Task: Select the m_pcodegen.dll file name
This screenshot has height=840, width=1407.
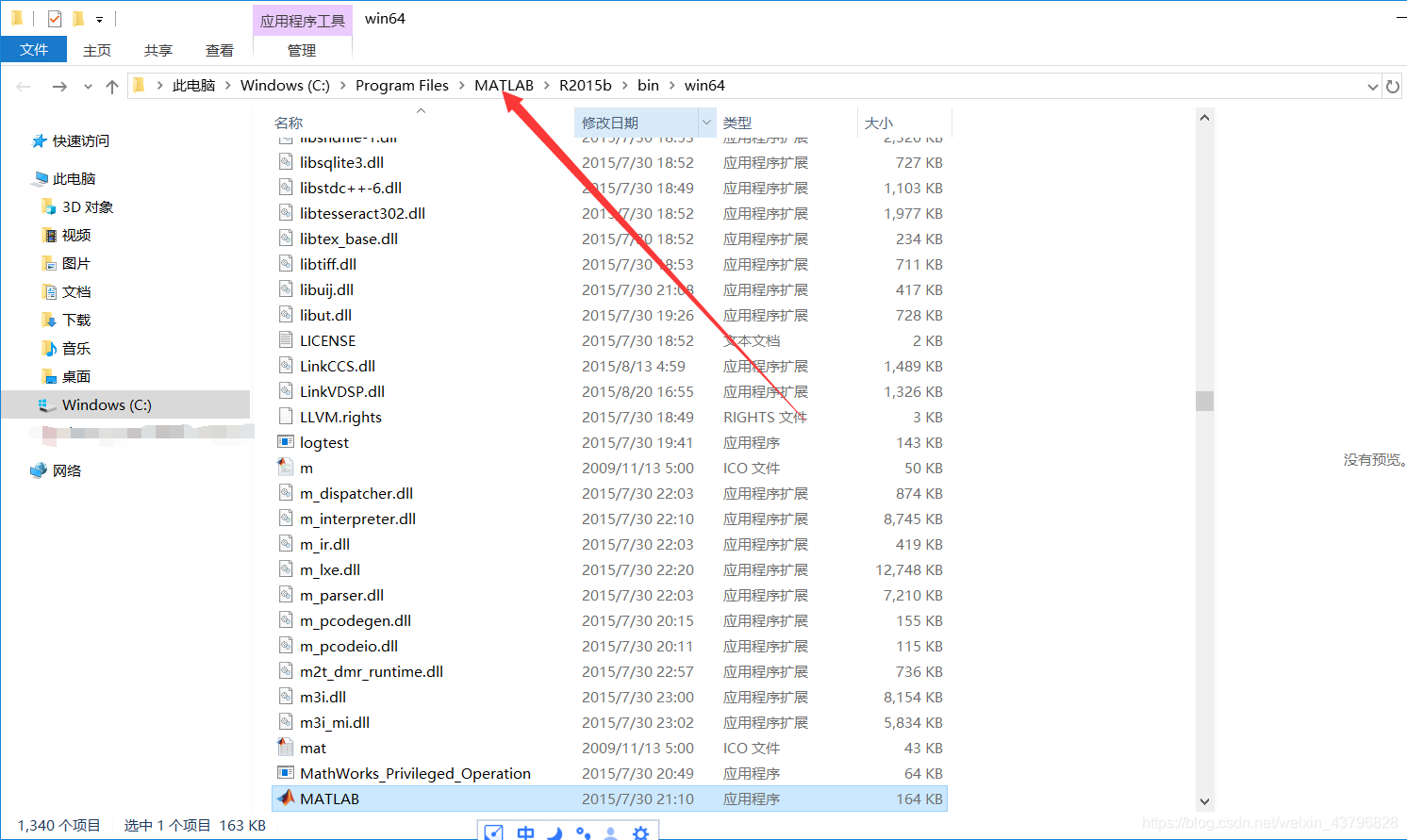Action: [356, 620]
